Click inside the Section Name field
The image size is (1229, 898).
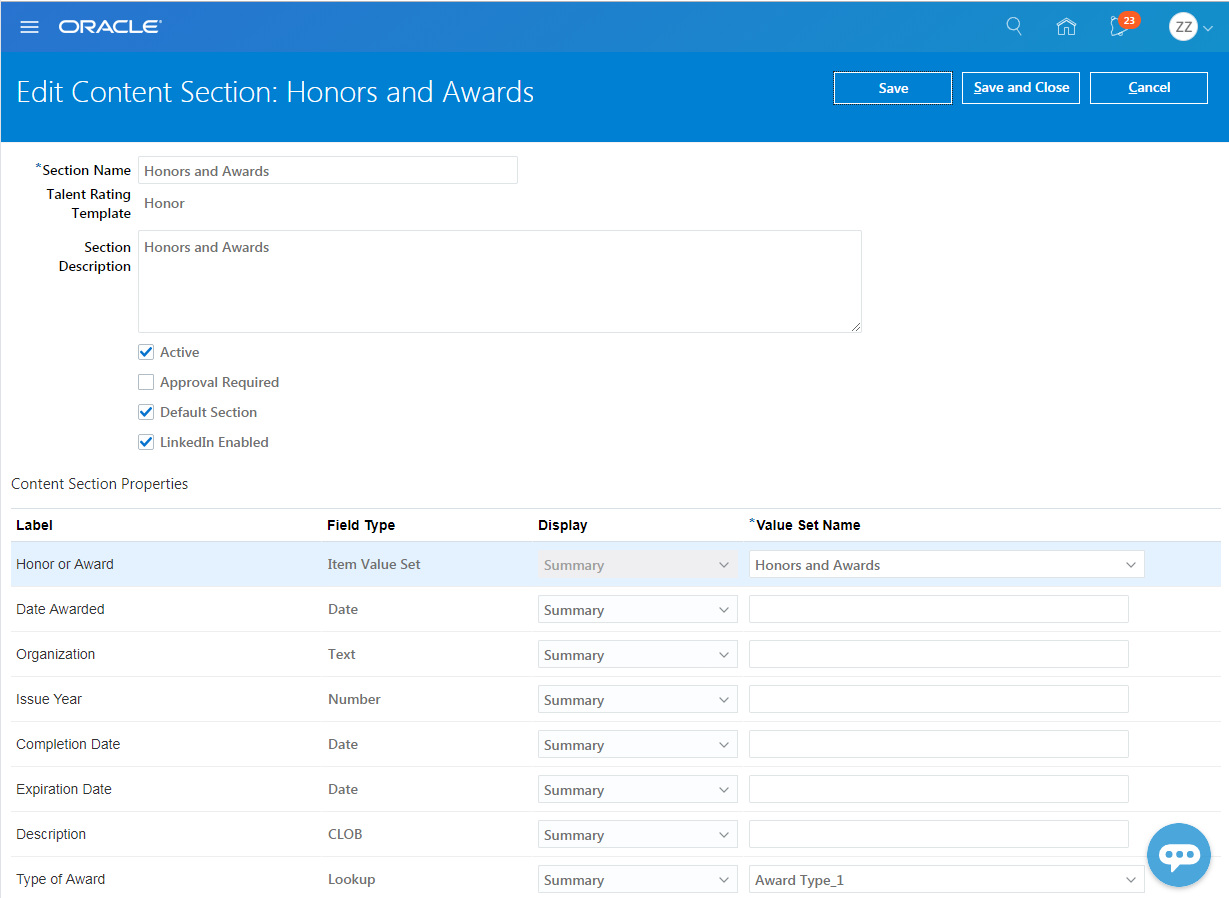tap(328, 170)
